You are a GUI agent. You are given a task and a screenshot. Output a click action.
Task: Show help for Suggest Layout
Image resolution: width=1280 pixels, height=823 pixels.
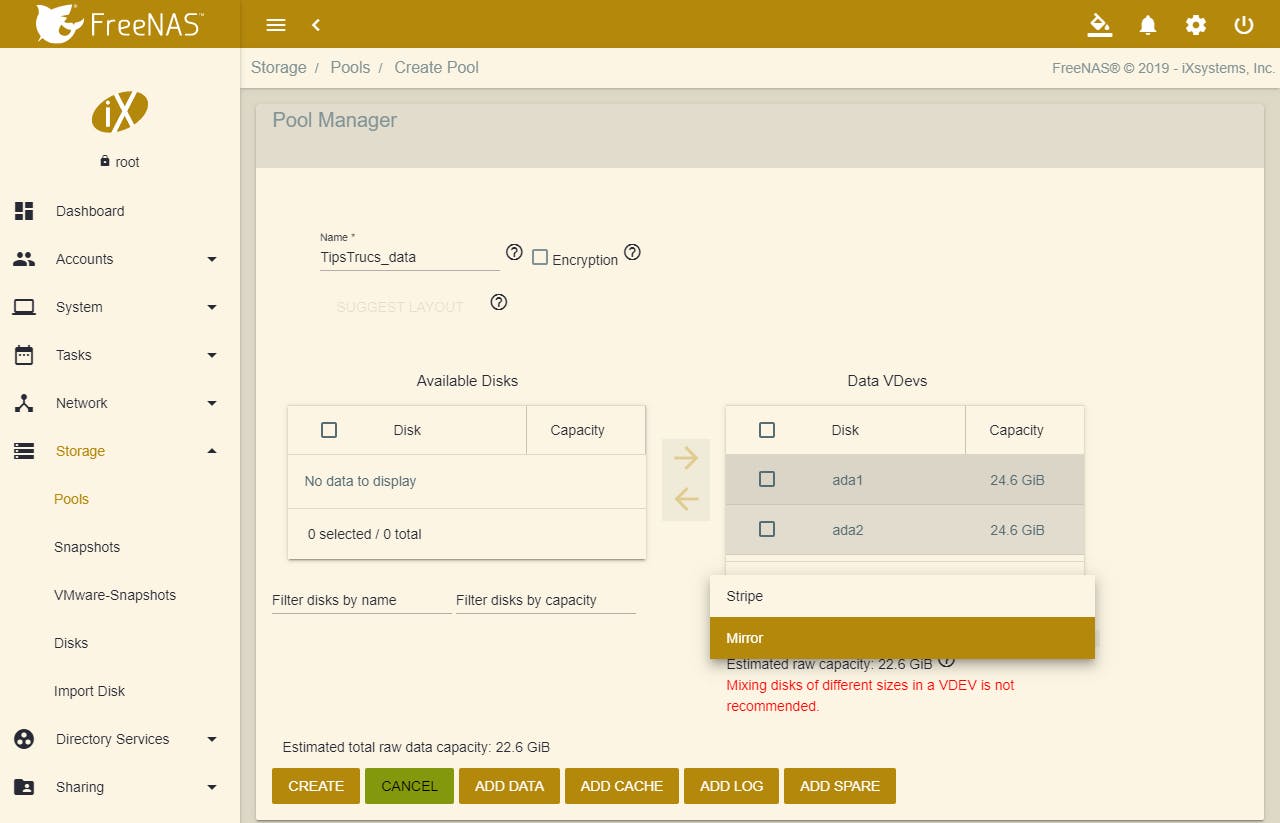coord(499,302)
